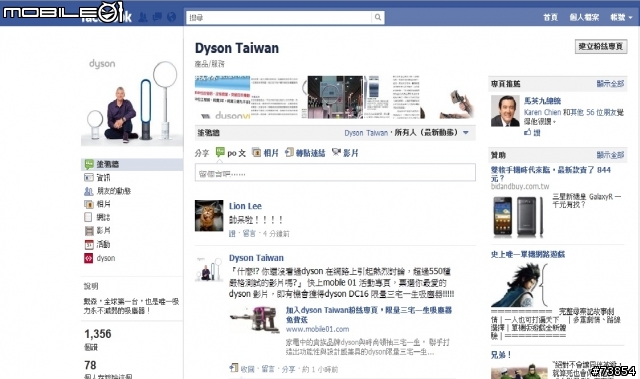Image resolution: width=640 pixels, height=379 pixels.
Task: Show all sponsored ads 顯示全部
Action: tap(610, 155)
